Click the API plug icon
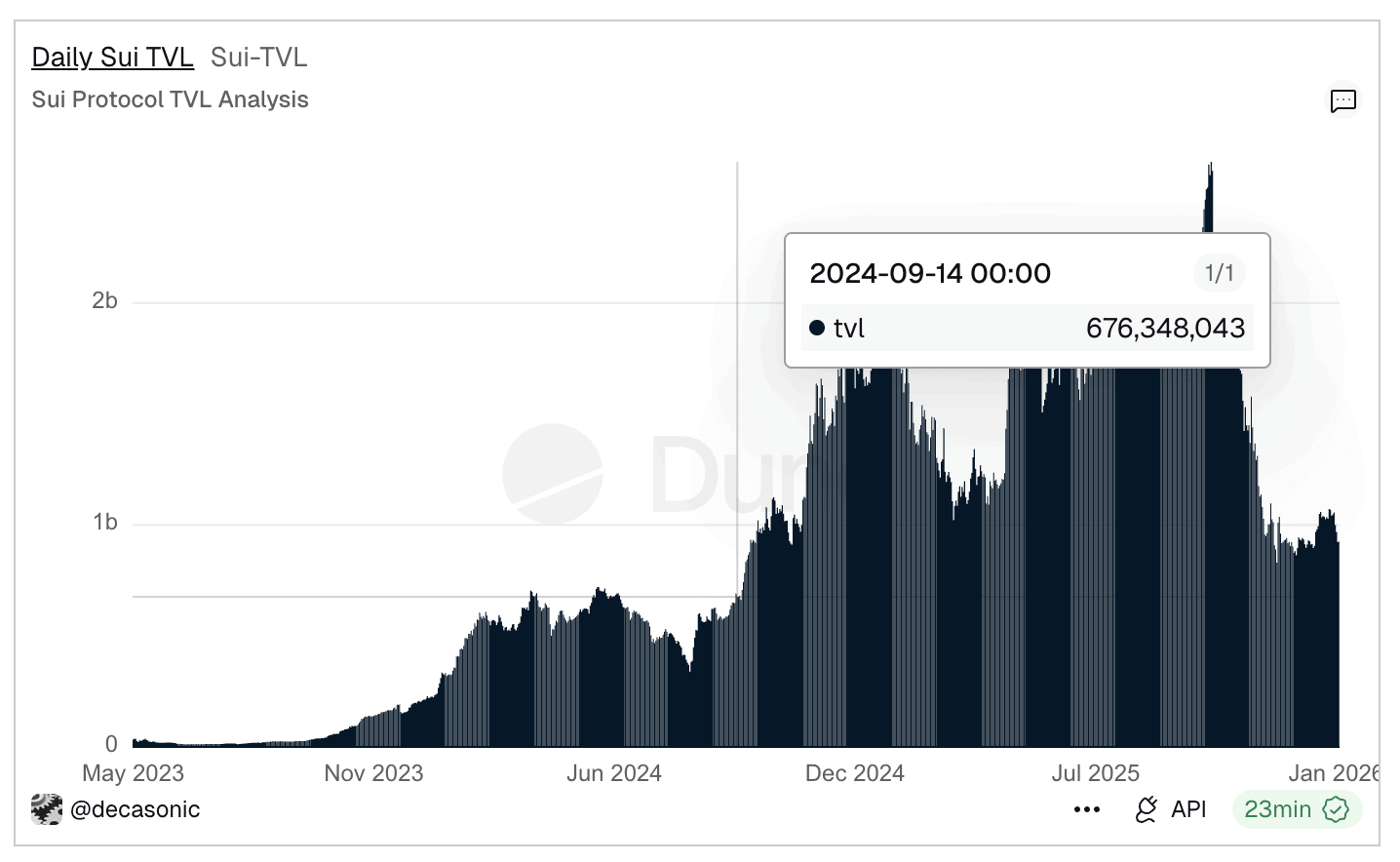The width and height of the screenshot is (1400, 862). coord(1147,809)
